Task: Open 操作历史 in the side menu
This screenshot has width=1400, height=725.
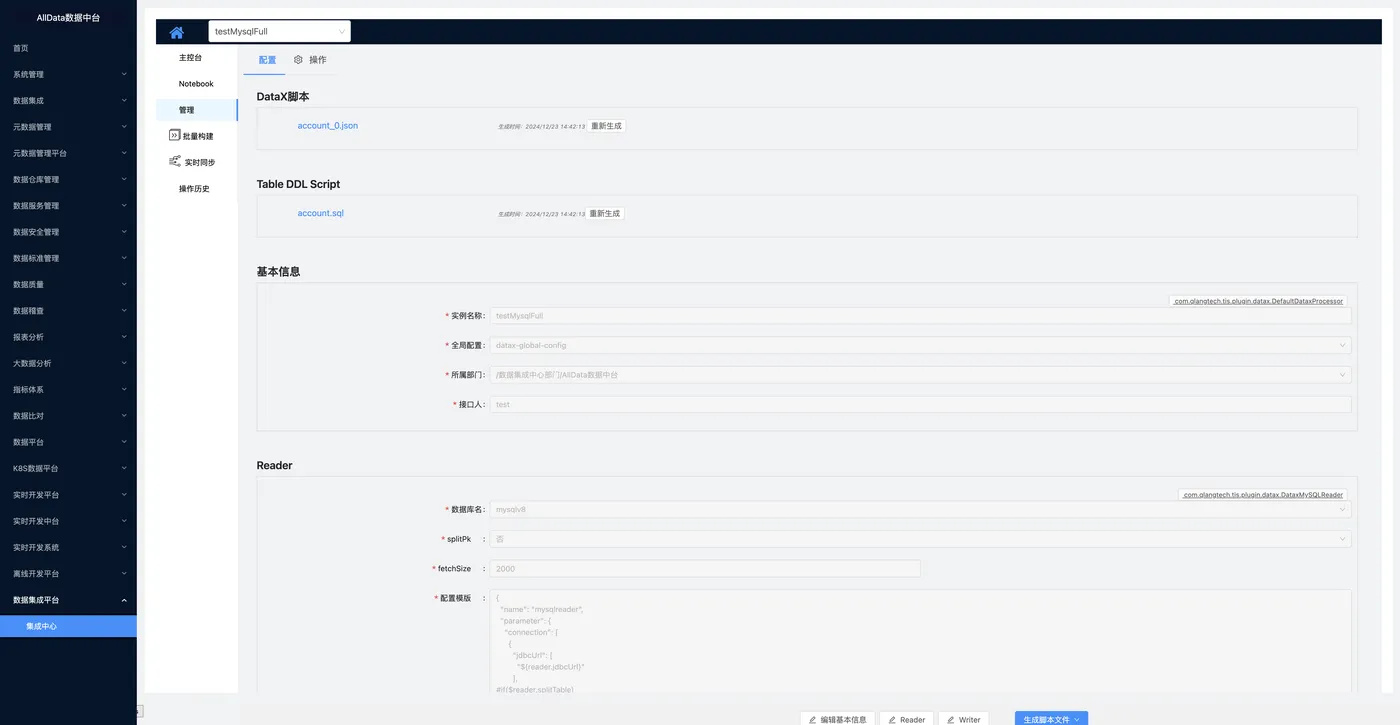Action: pos(196,189)
